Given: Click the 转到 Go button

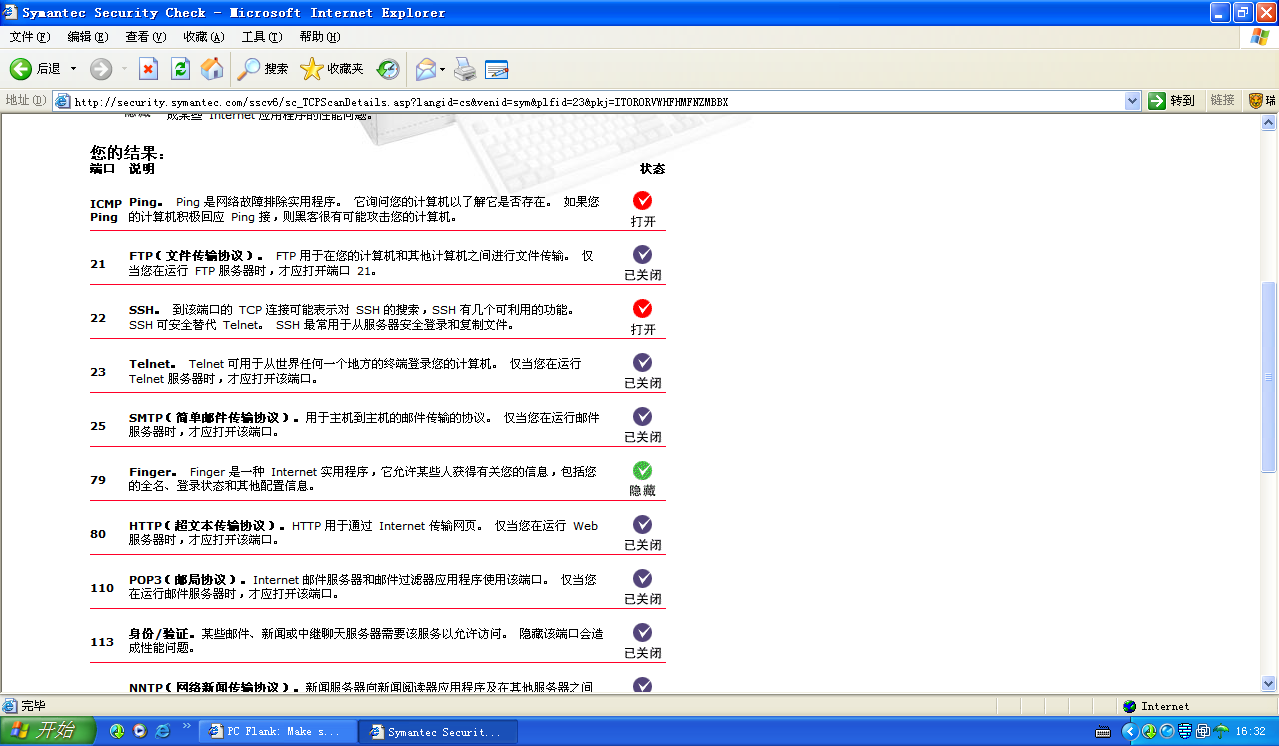Looking at the screenshot, I should pyautogui.click(x=1172, y=101).
